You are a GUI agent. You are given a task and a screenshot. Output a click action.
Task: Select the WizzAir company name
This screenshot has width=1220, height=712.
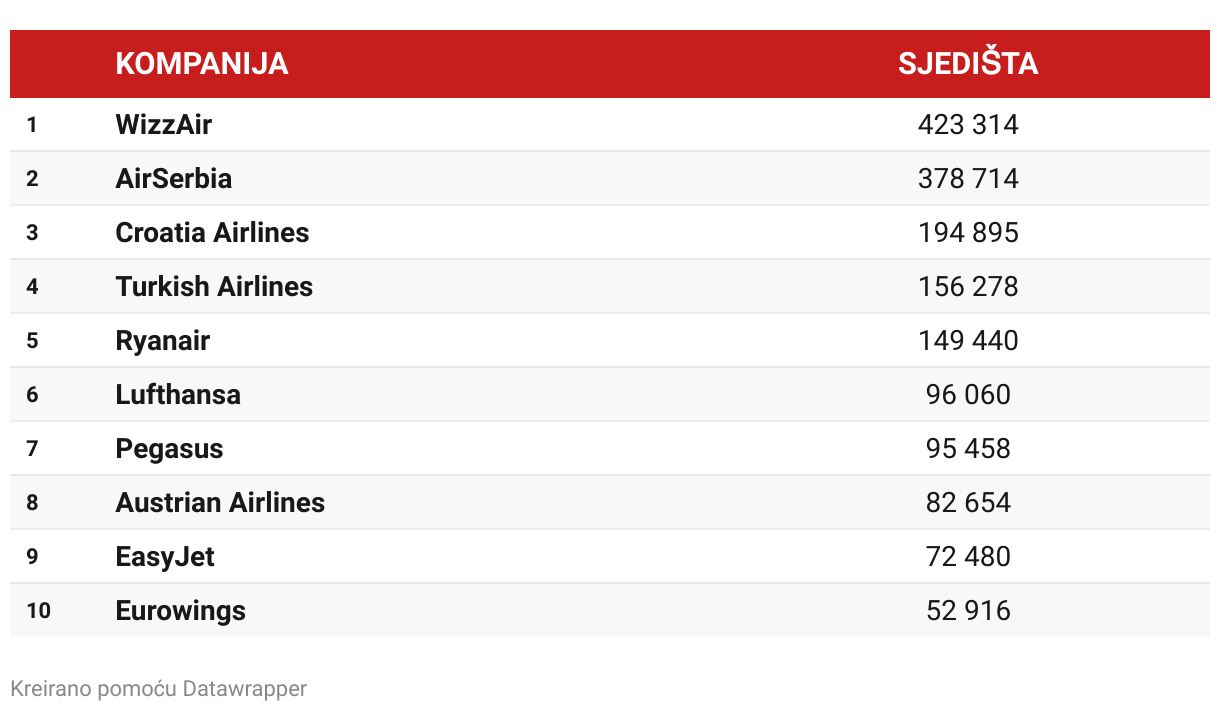[x=164, y=125]
